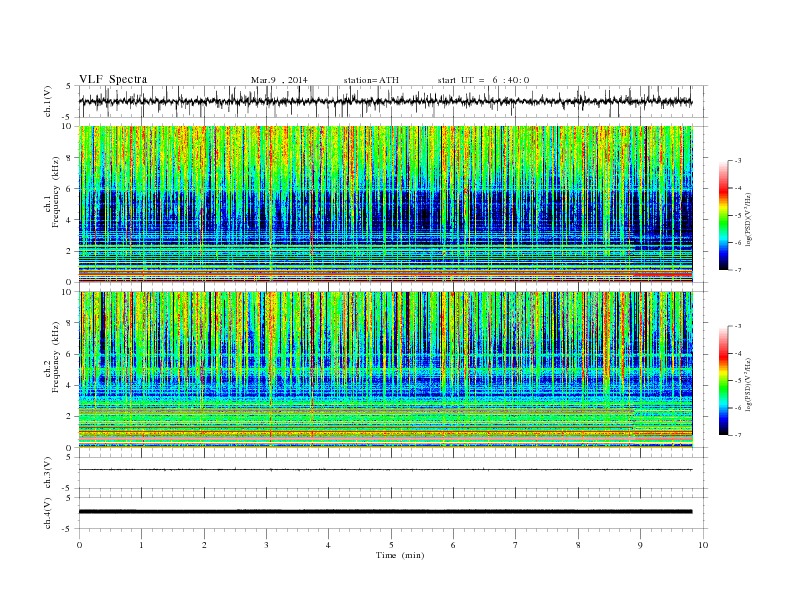Click the "8" tick on ch.2 frequency axis
This screenshot has width=792, height=612.
pyautogui.click(x=70, y=323)
